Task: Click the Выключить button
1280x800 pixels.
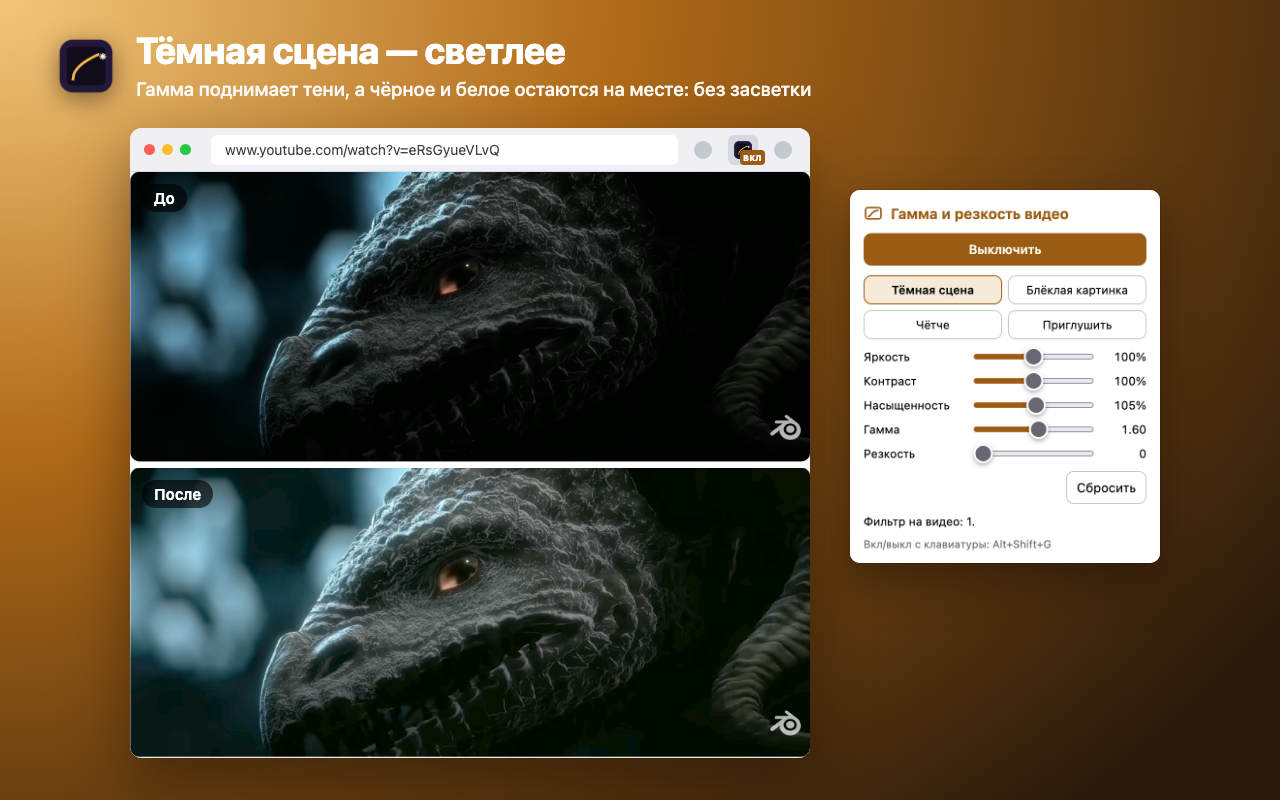Action: point(1005,249)
